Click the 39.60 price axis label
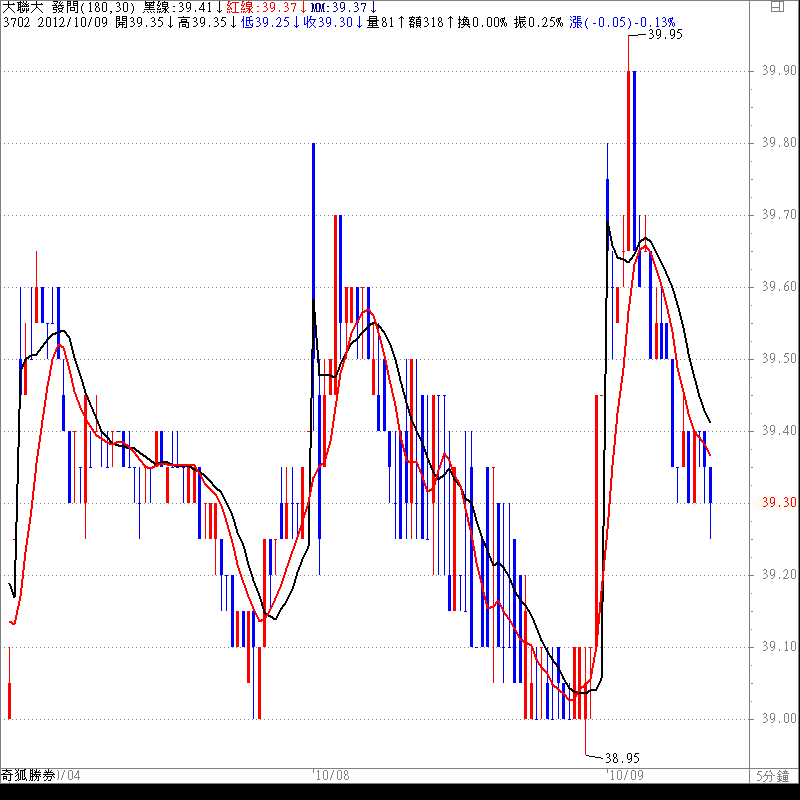The height and width of the screenshot is (800, 800). click(779, 286)
